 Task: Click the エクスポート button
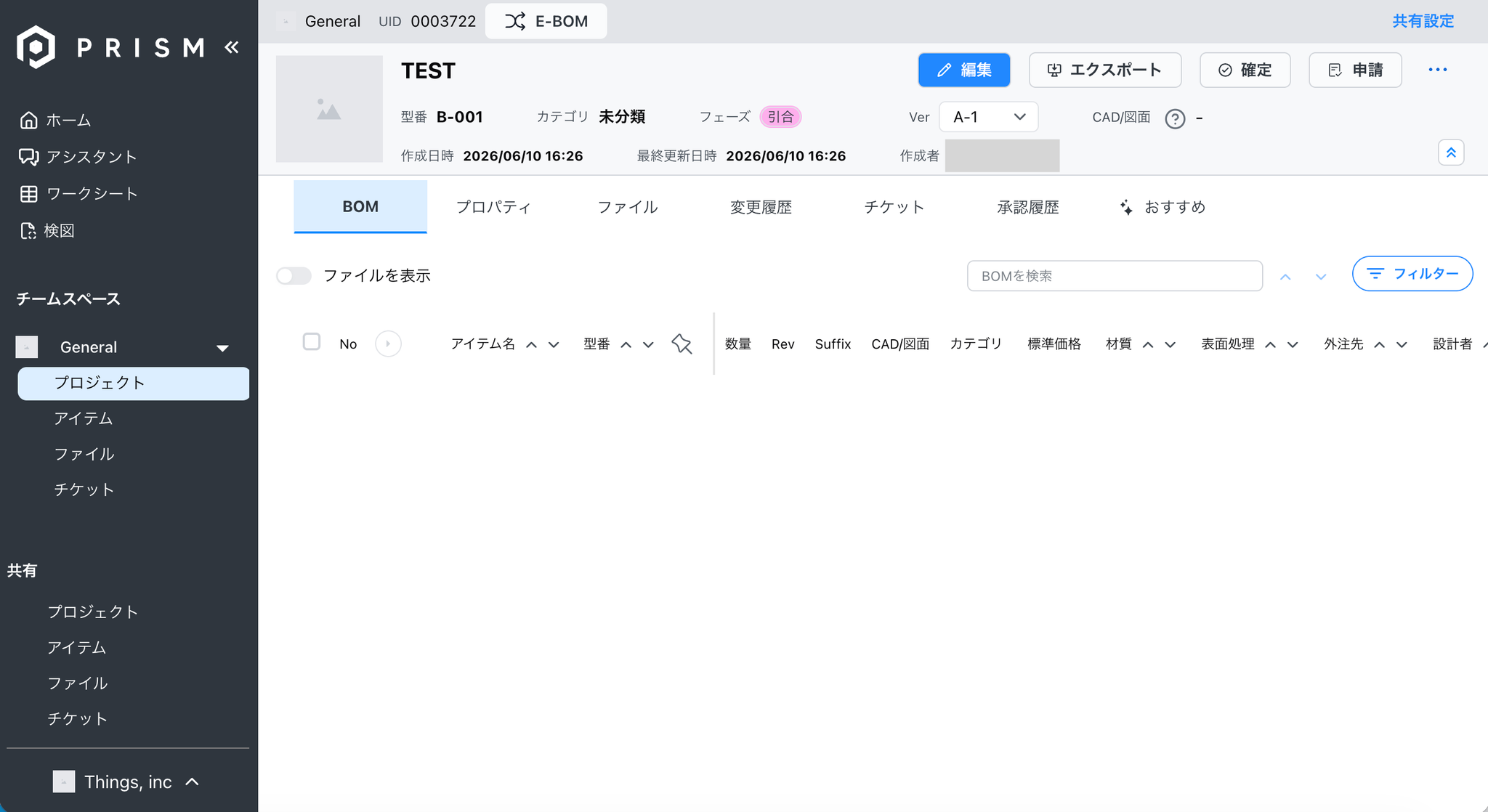coord(1105,70)
